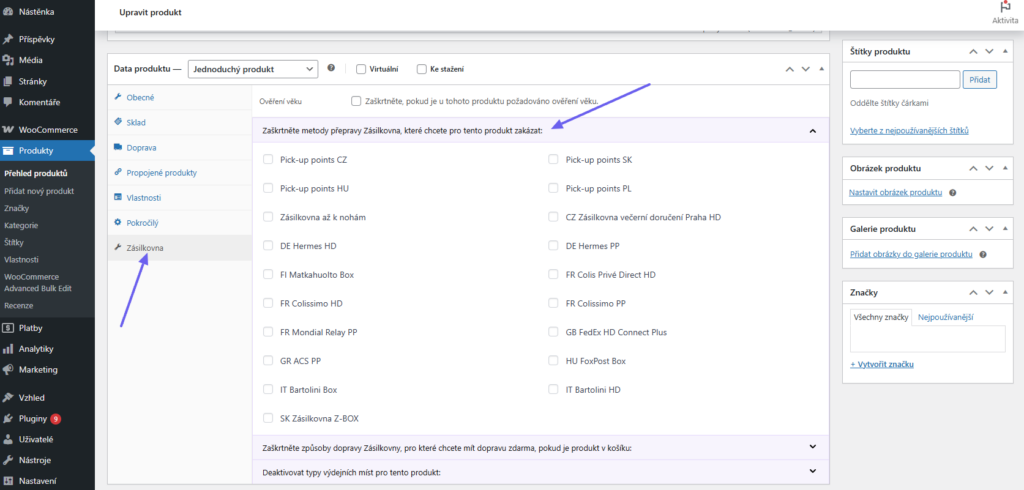Viewport: 1024px width, 490px height.
Task: Click the Komentáře comment icon
Action: point(8,103)
